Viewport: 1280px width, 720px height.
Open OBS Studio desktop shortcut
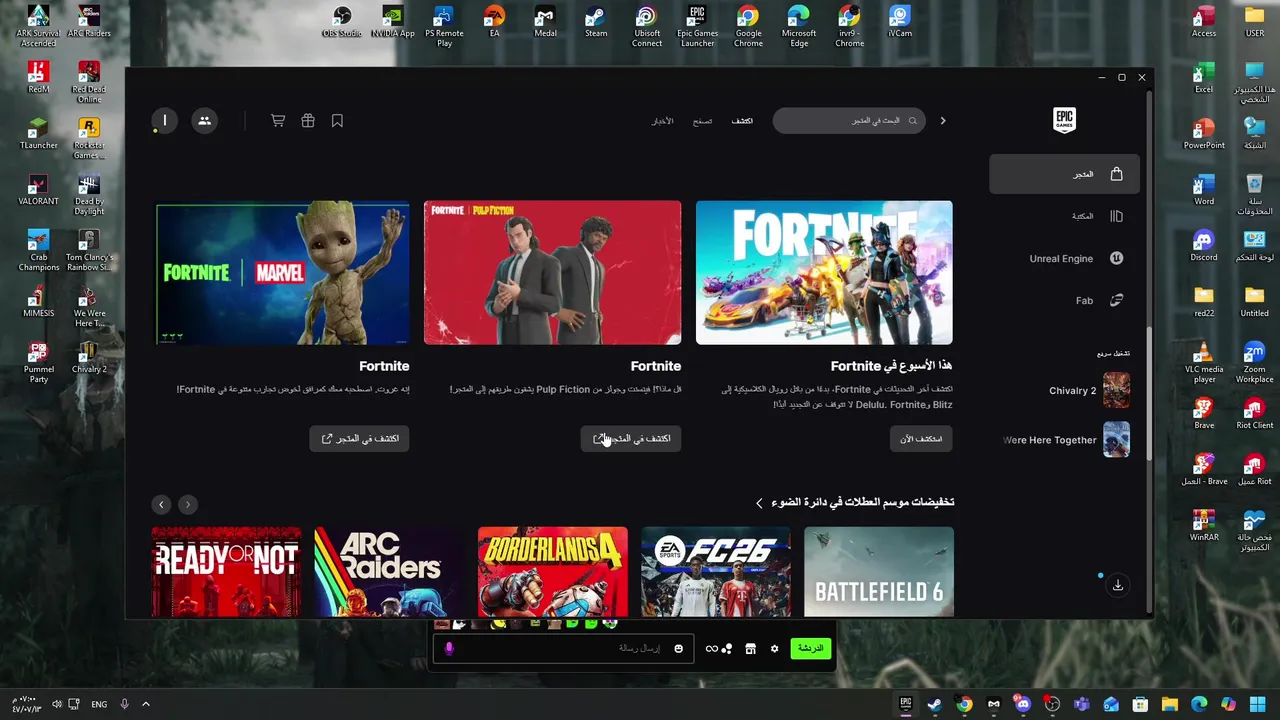[342, 23]
